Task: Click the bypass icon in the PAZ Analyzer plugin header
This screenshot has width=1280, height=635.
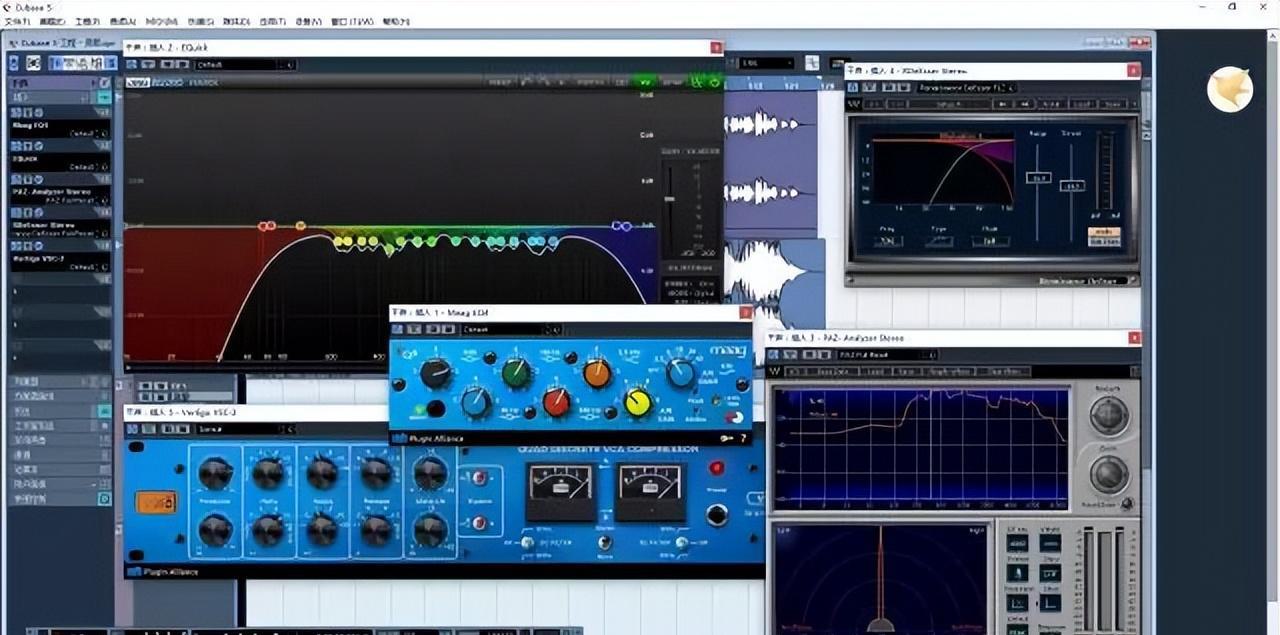Action: tap(774, 354)
